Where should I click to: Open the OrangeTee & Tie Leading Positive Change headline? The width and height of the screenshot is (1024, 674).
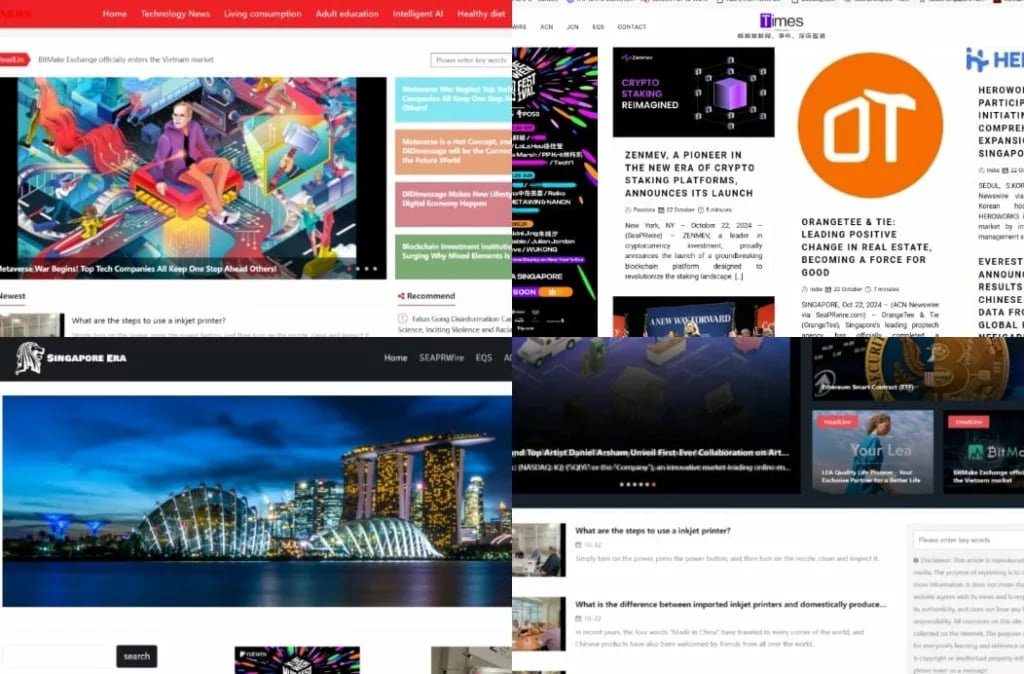point(867,247)
